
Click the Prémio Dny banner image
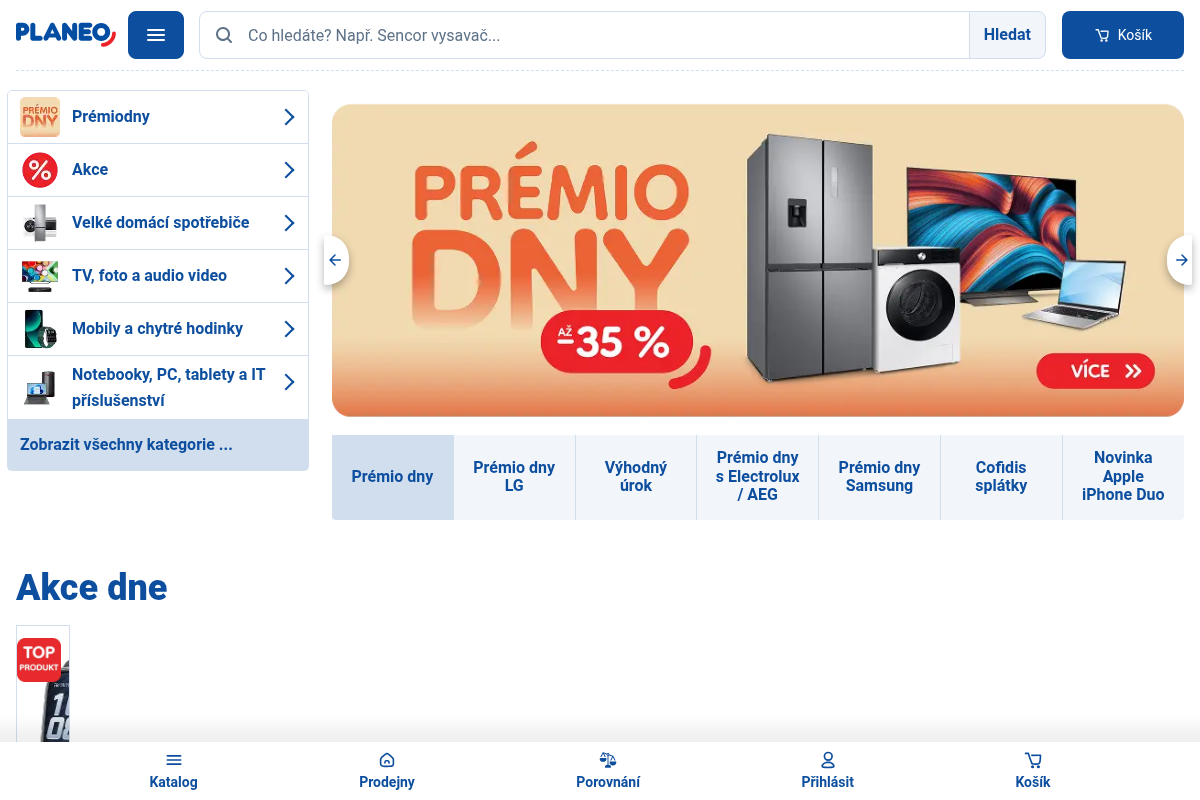click(758, 260)
